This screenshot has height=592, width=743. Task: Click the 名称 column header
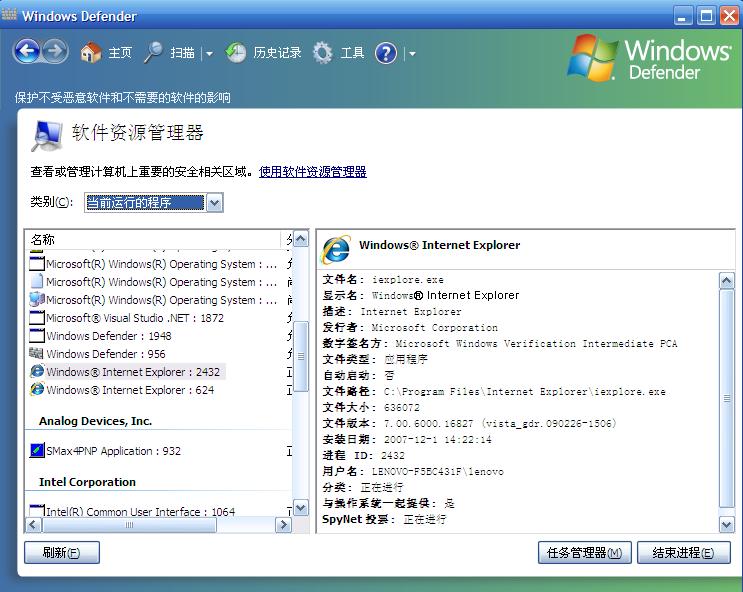tap(152, 239)
